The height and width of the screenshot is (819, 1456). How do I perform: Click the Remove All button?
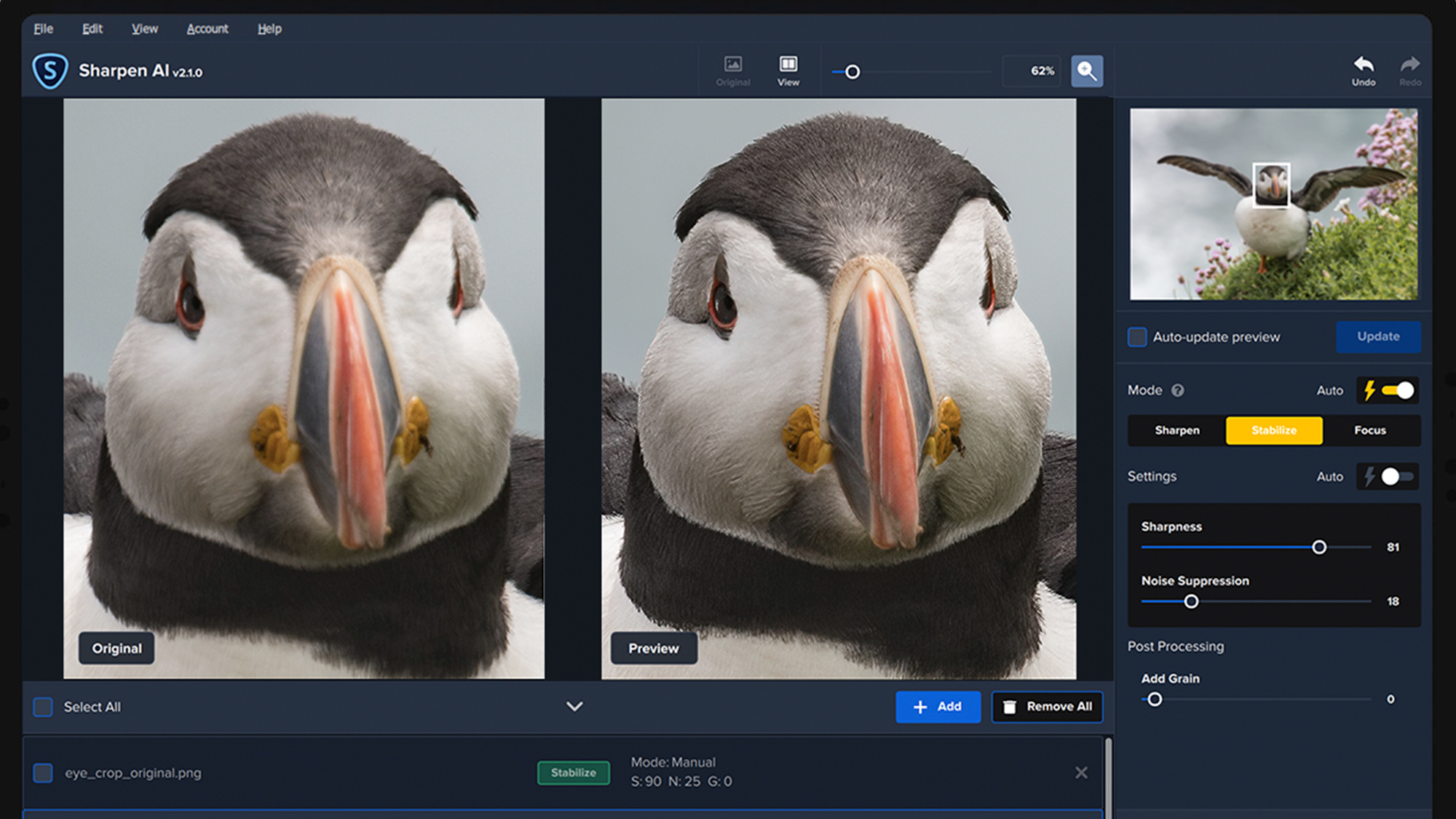pyautogui.click(x=1047, y=707)
